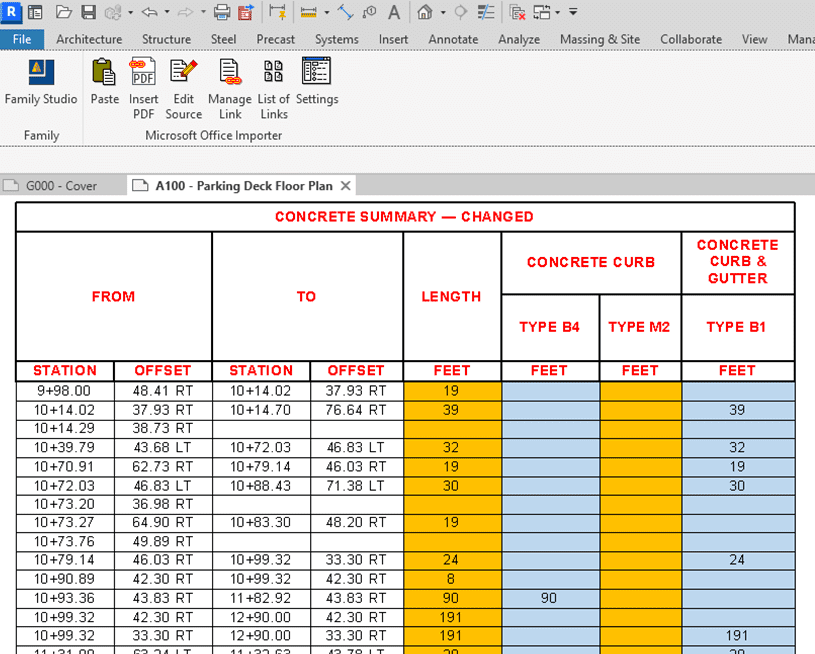815x654 pixels.
Task: Click the Paste clipboard icon
Action: coord(104,82)
